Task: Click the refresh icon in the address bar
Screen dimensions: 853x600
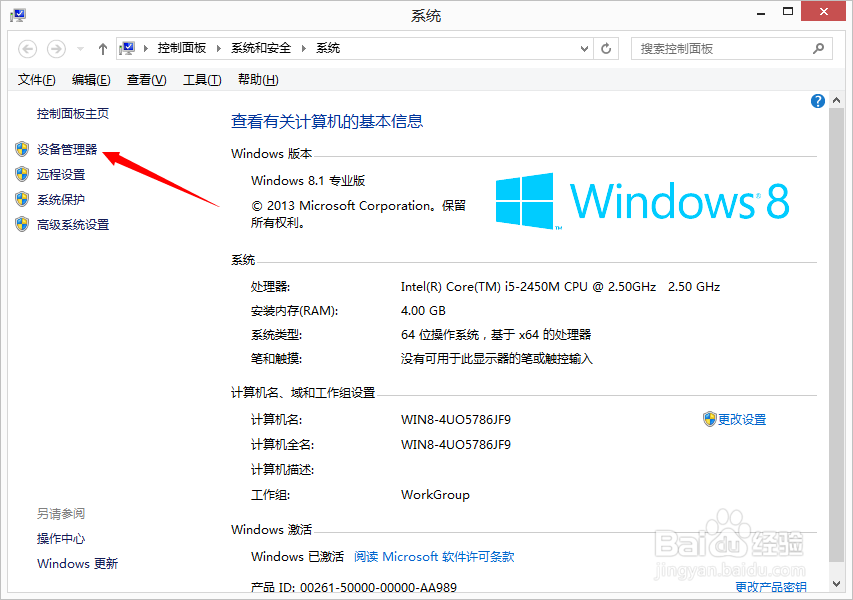Action: pos(606,48)
